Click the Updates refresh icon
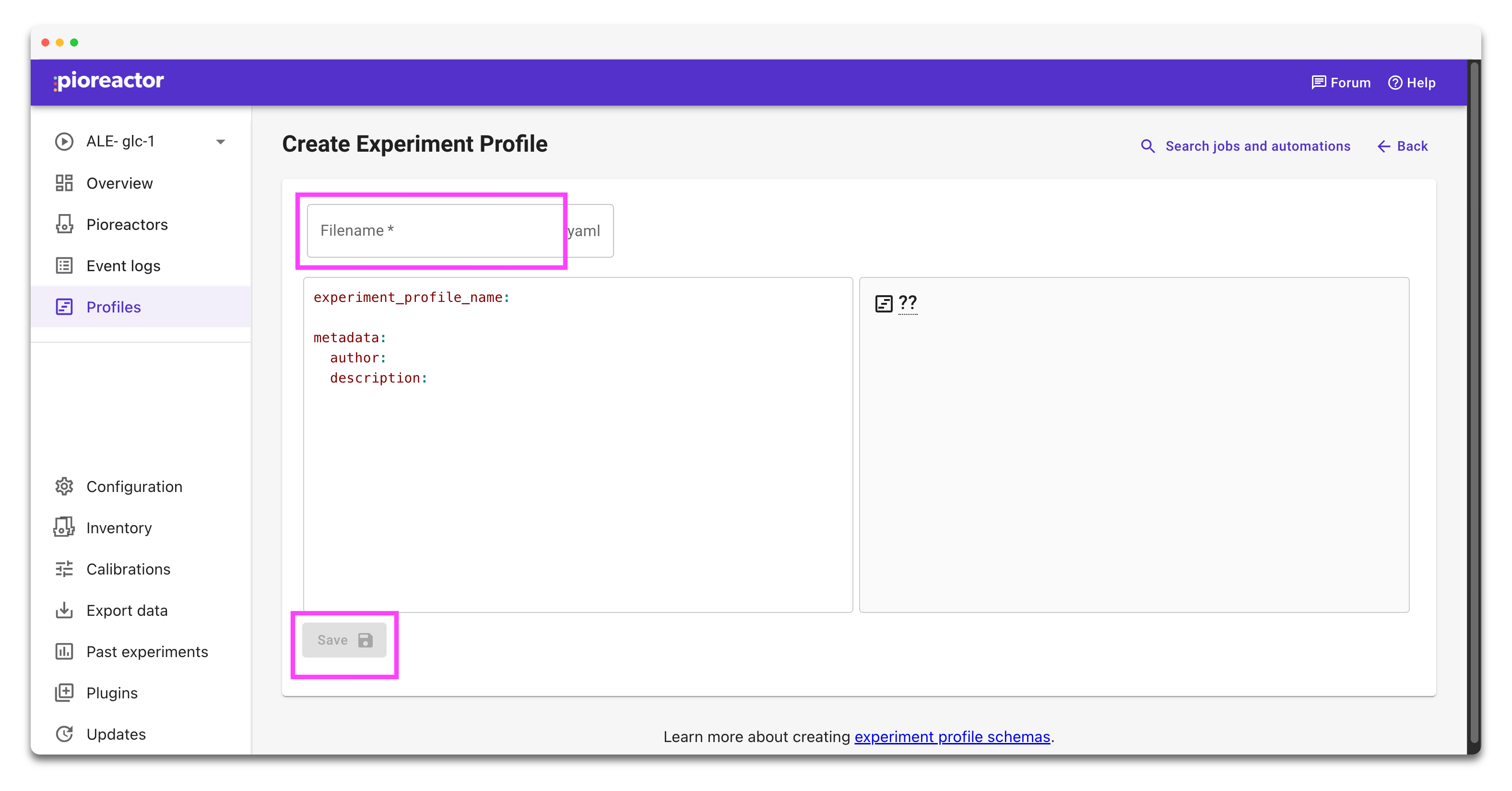Image resolution: width=1512 pixels, height=791 pixels. [x=64, y=734]
